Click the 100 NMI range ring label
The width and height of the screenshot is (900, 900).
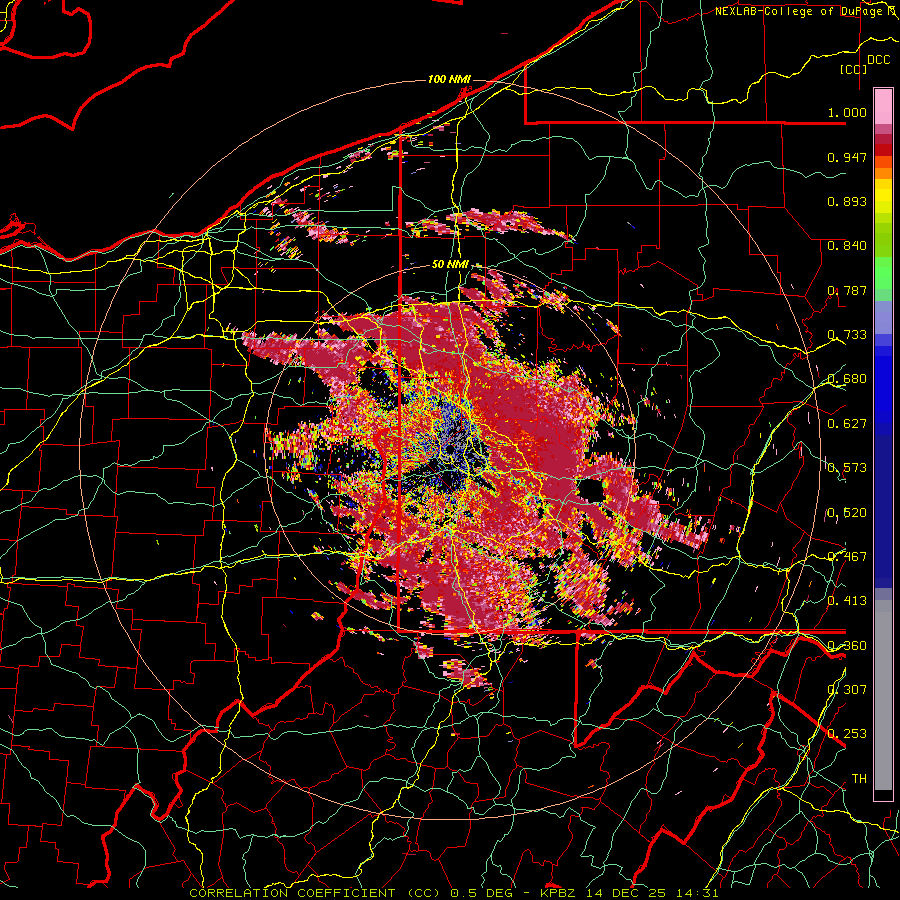click(449, 79)
